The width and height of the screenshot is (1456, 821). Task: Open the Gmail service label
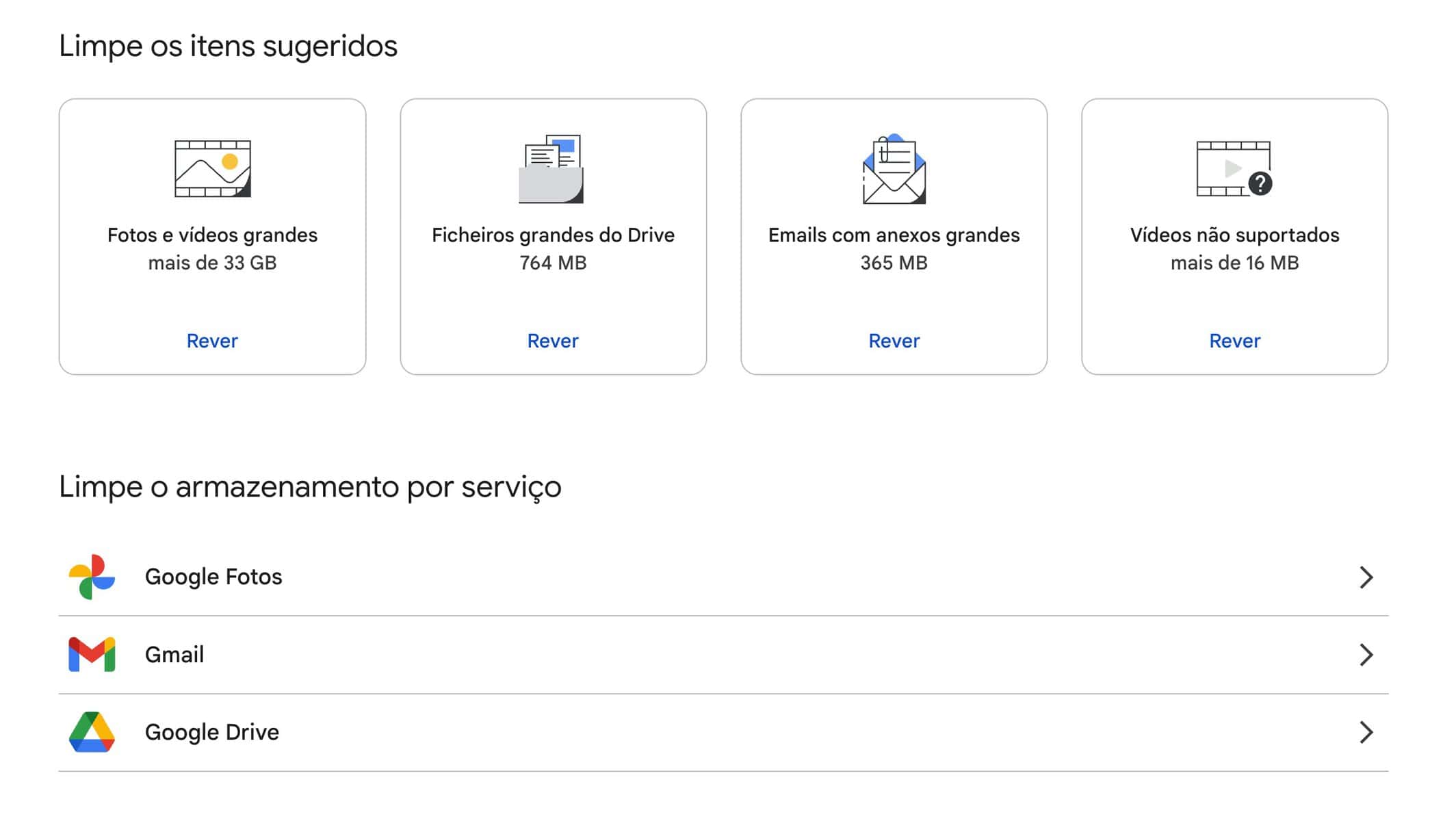(x=174, y=655)
